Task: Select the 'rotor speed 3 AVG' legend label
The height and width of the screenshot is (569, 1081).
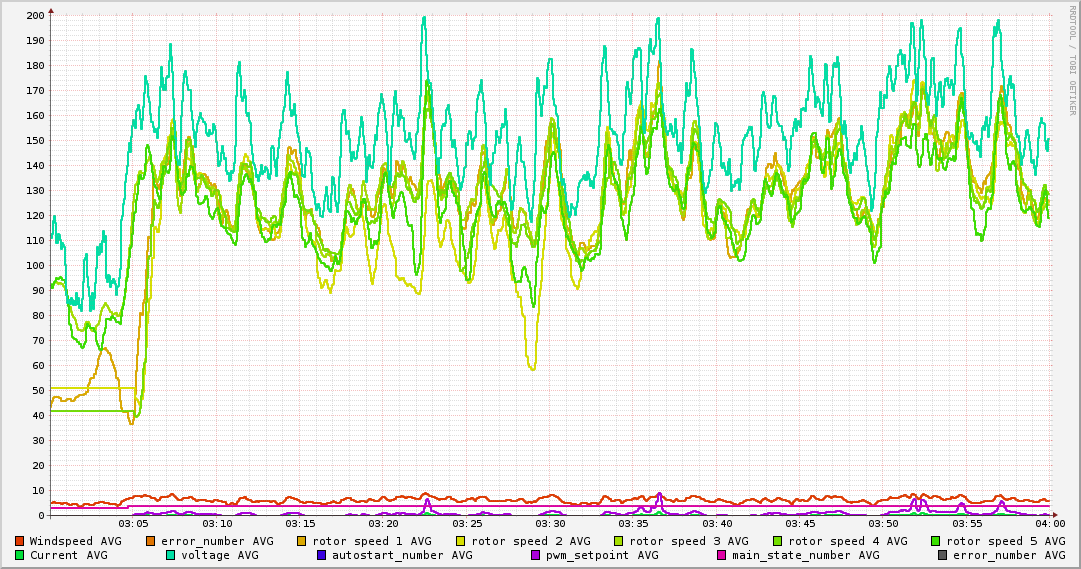Action: (x=689, y=542)
